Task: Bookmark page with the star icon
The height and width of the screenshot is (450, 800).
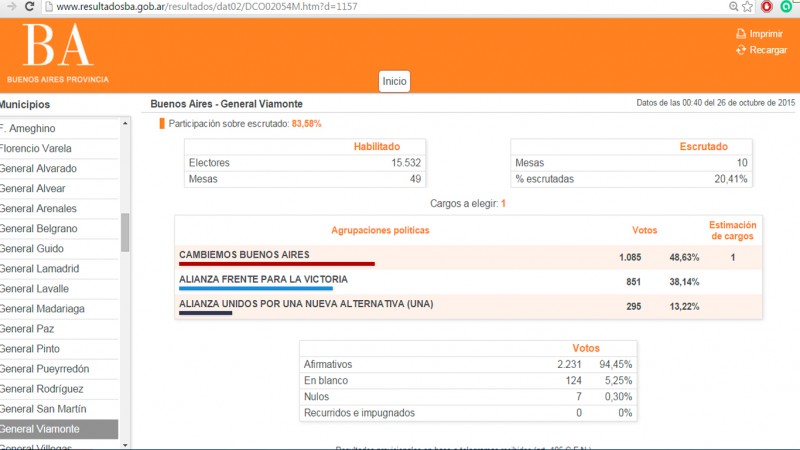Action: [747, 7]
